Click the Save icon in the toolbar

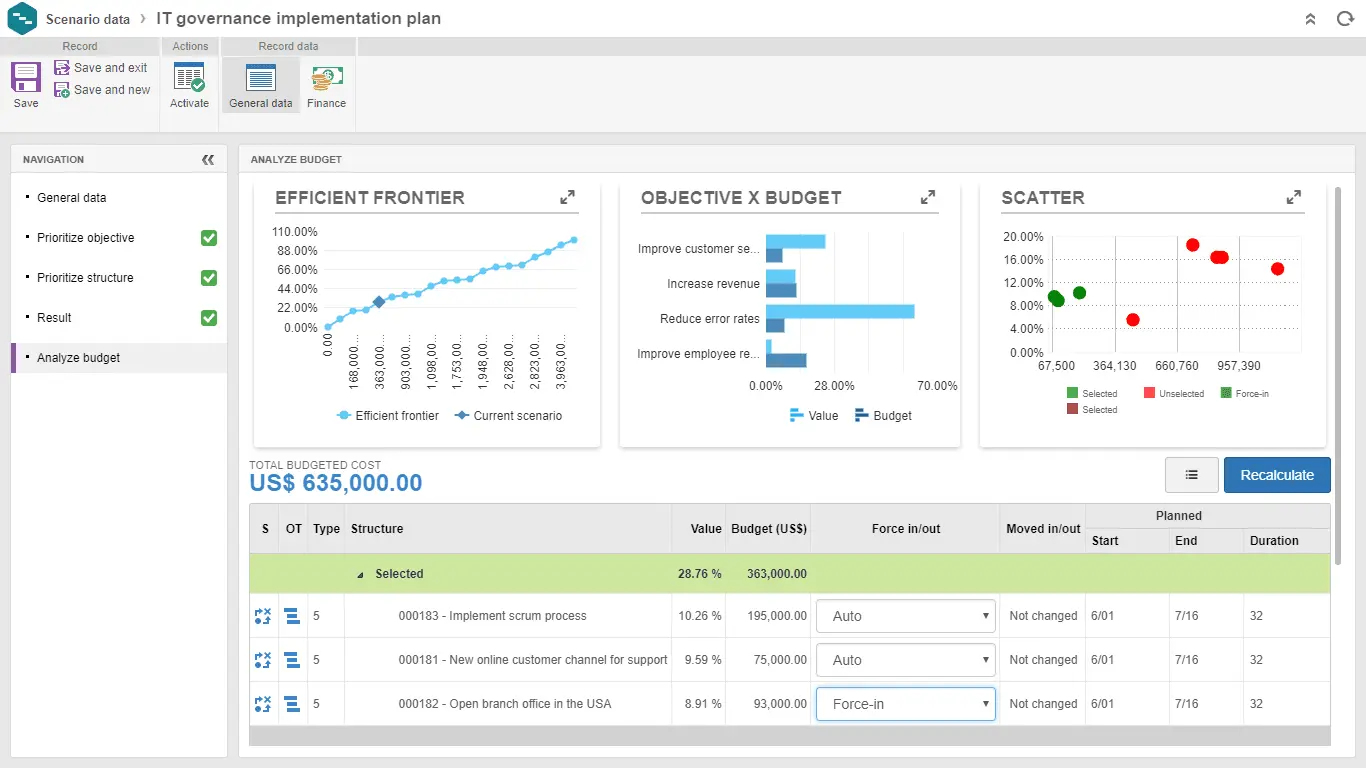tap(26, 78)
